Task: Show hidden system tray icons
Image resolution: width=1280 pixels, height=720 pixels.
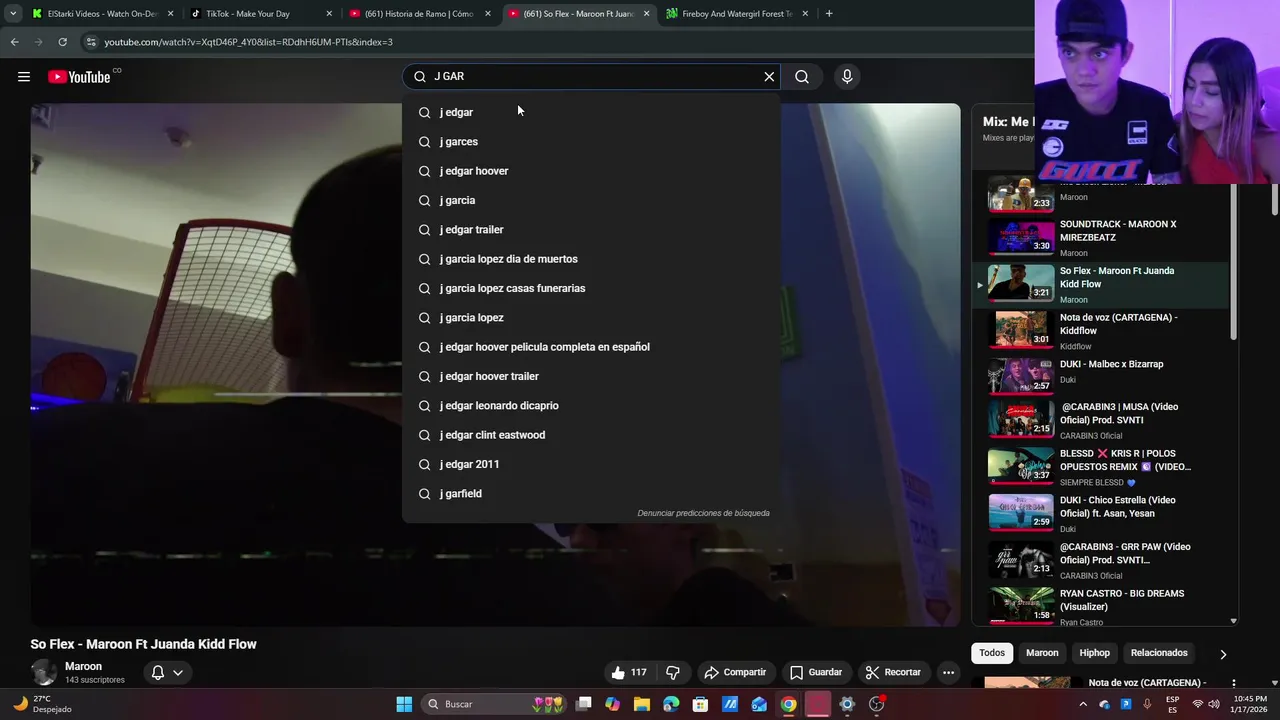Action: pos(1083,704)
